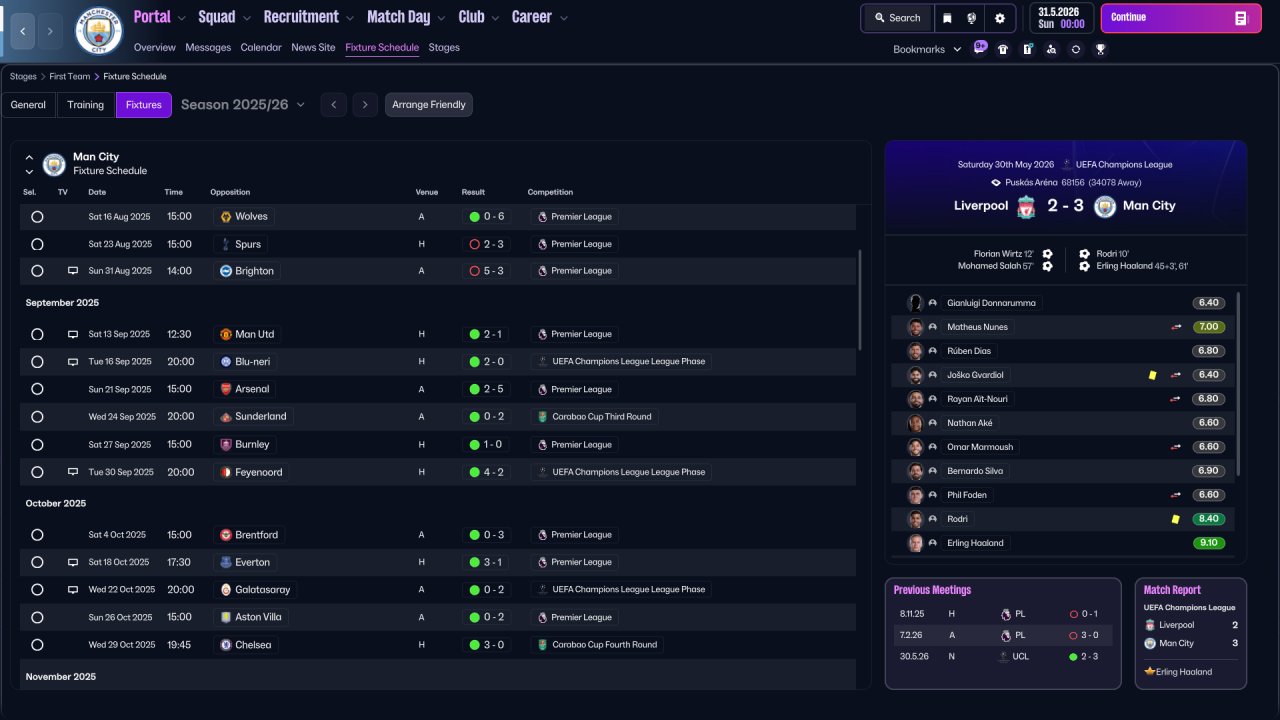
Task: Expand the Recruitment menu dropdown arrow
Action: (x=349, y=18)
